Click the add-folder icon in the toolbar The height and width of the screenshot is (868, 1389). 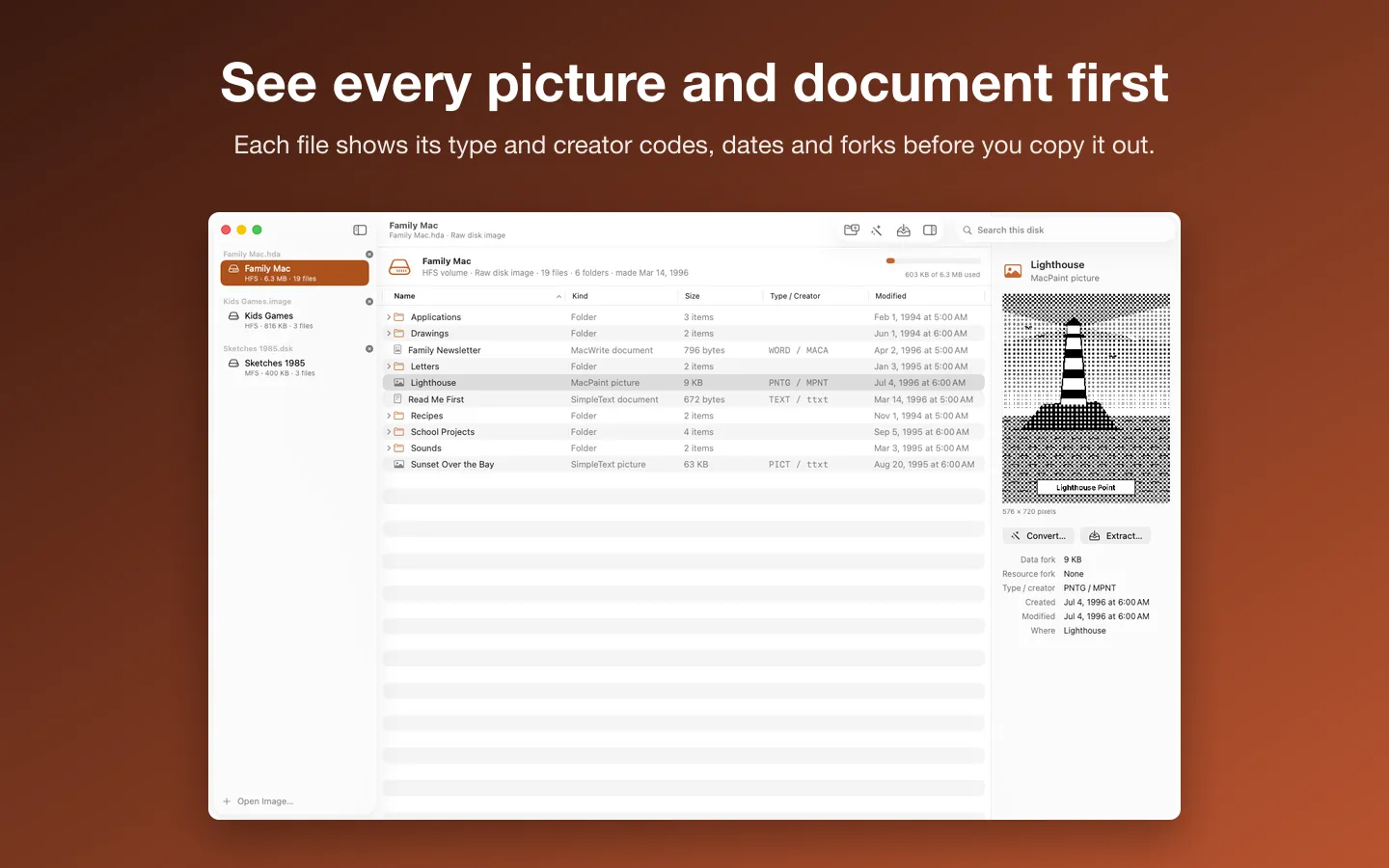point(852,230)
